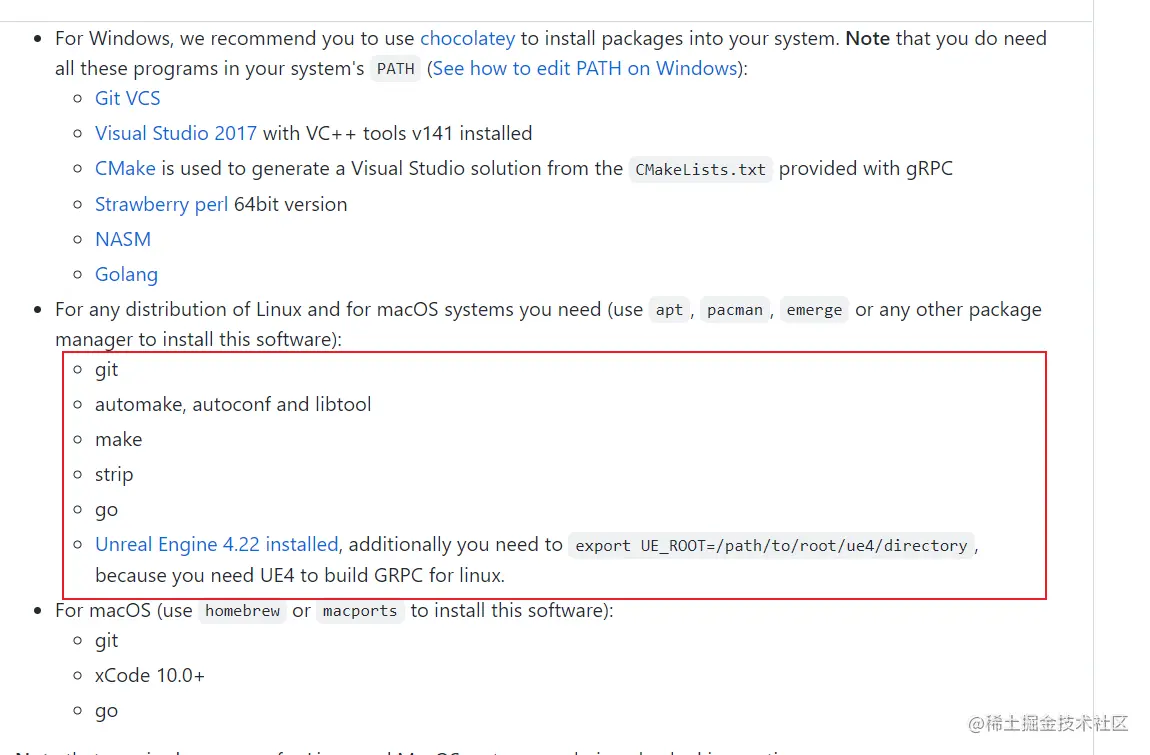The image size is (1150, 755).
Task: Click automake, autoconf and libtool item
Action: click(x=233, y=404)
